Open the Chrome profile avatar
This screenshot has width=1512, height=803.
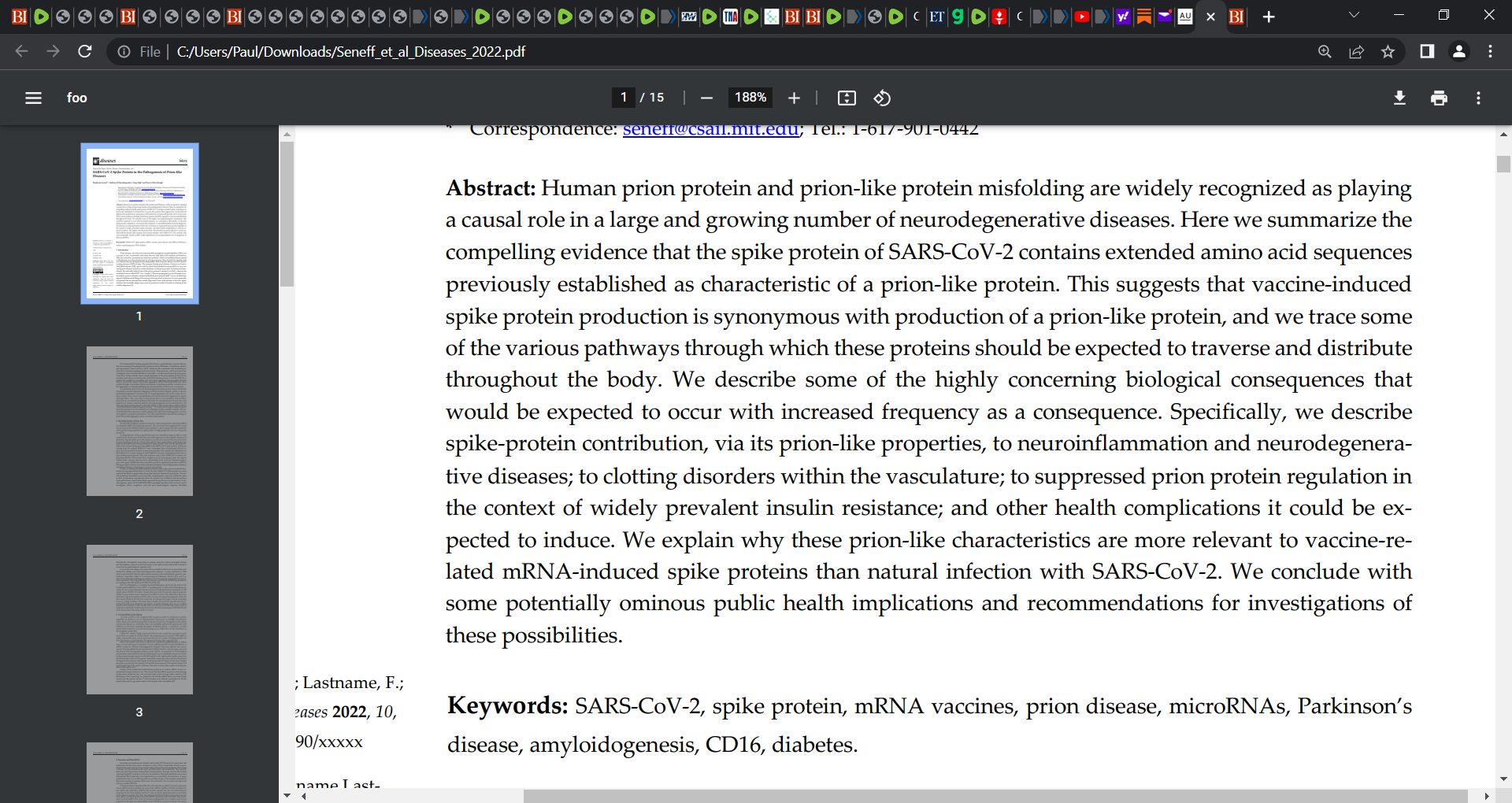(x=1458, y=51)
